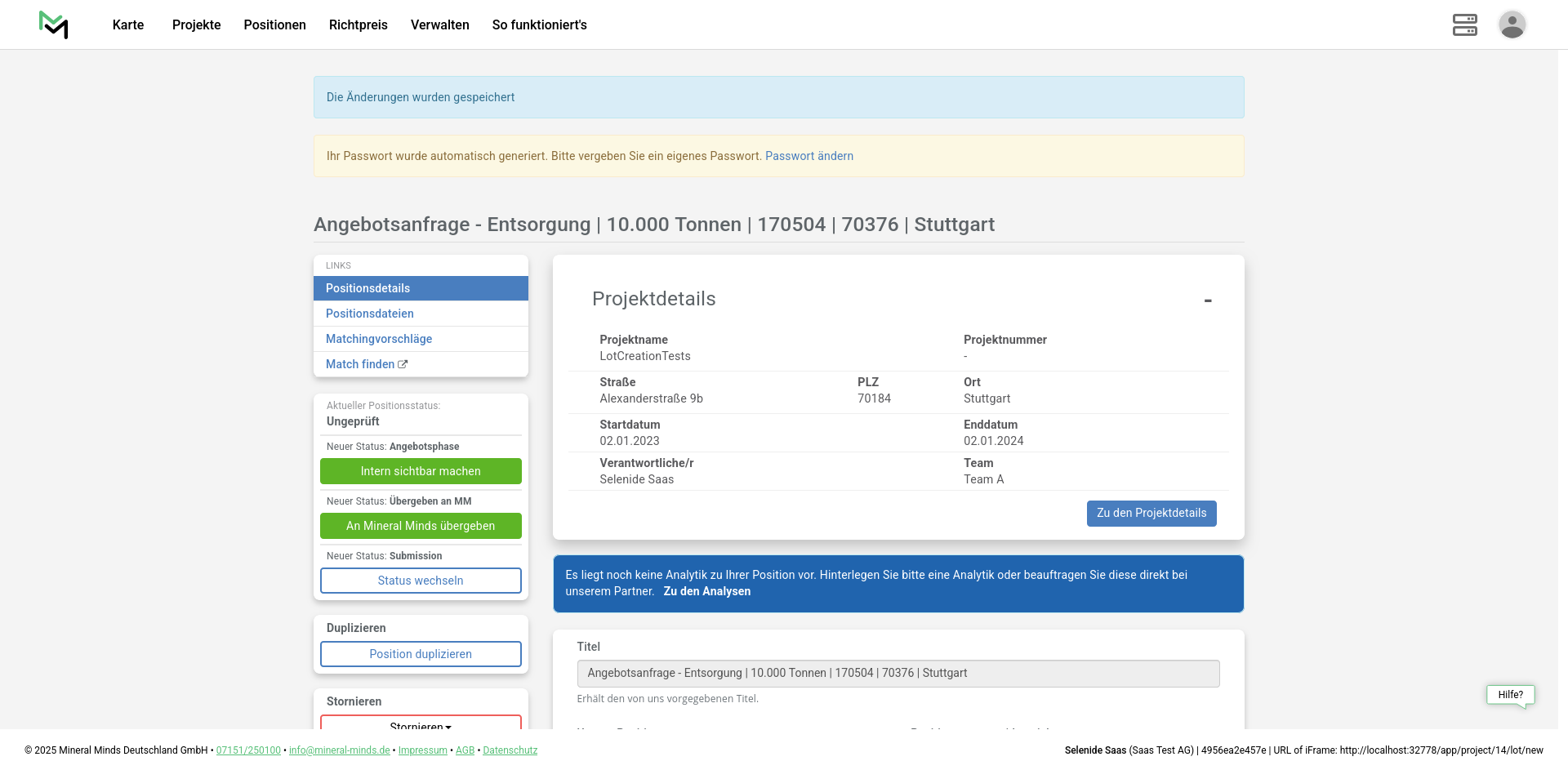
Task: Open the Richtpreis menu item
Action: point(358,24)
